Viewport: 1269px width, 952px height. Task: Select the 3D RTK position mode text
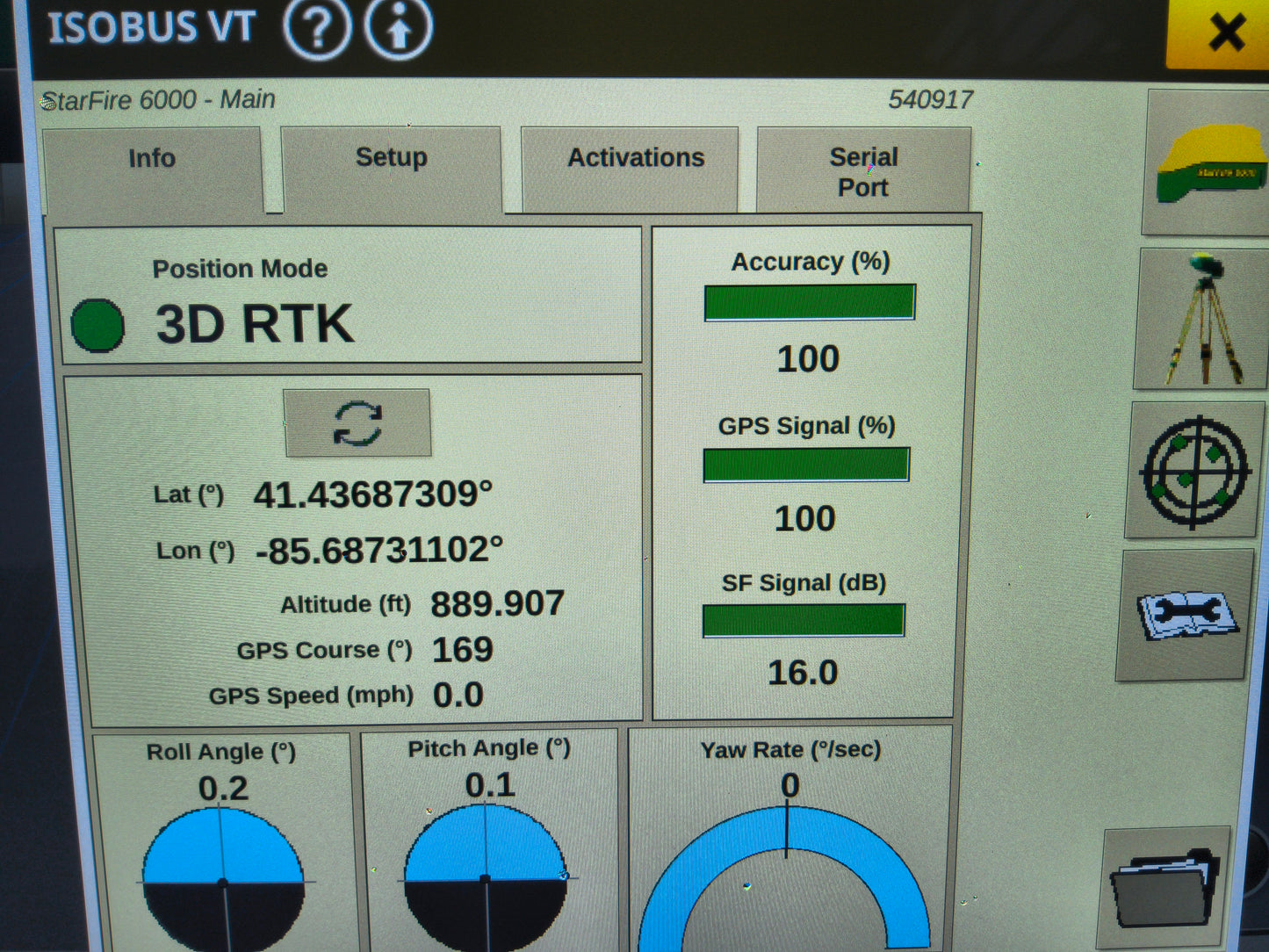255,324
